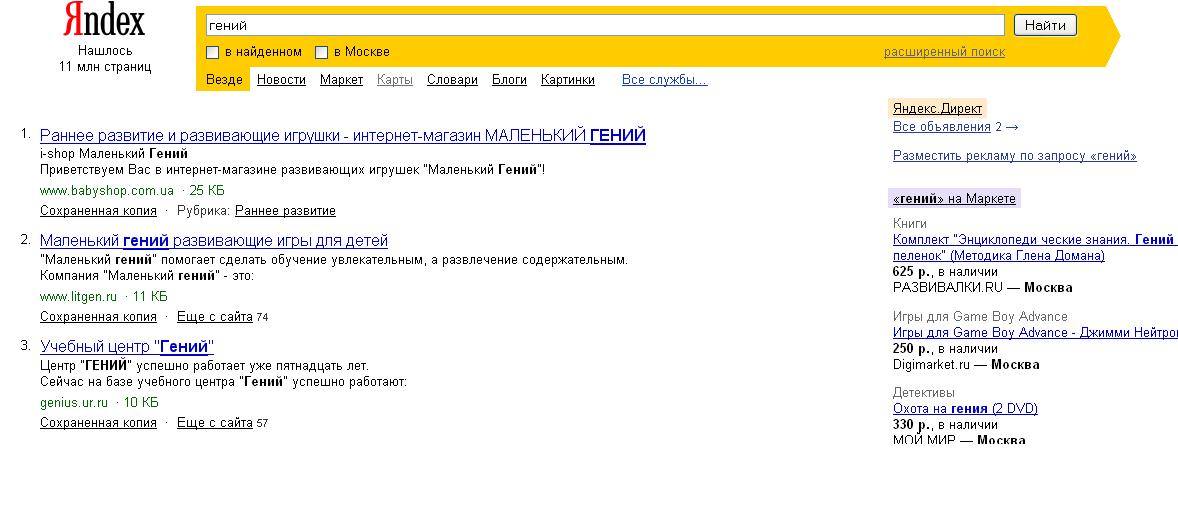Open result 'Маленький гений развивающие игры для детей'
1178x512 pixels.
pos(214,241)
